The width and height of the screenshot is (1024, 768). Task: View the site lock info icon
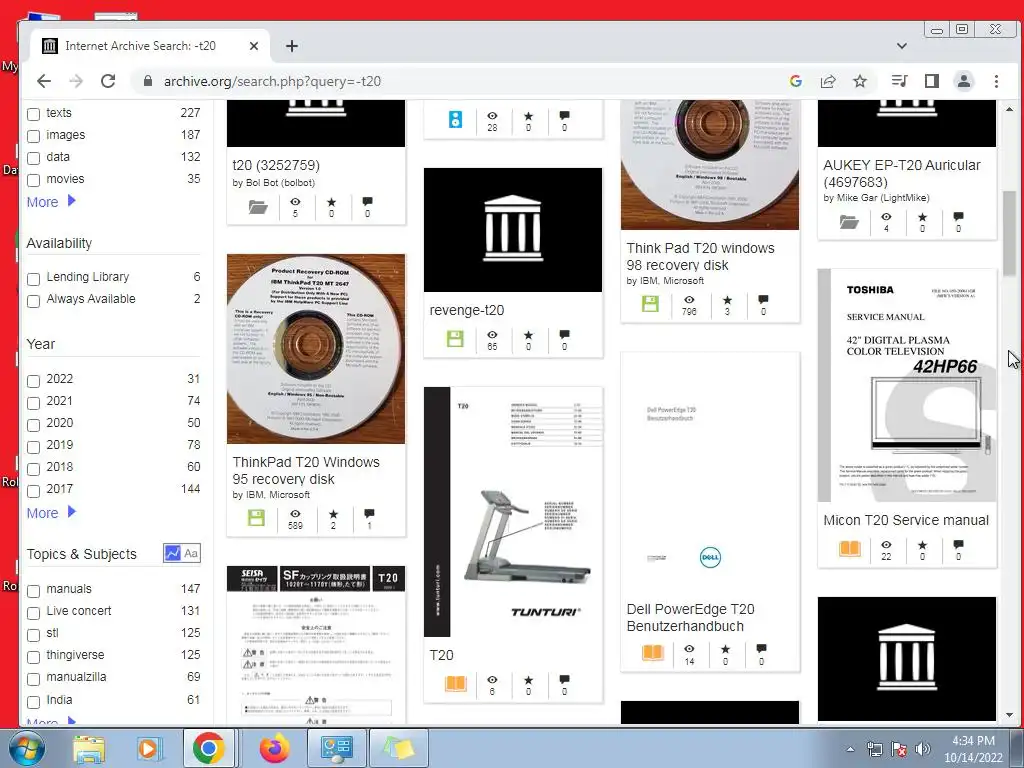[148, 81]
